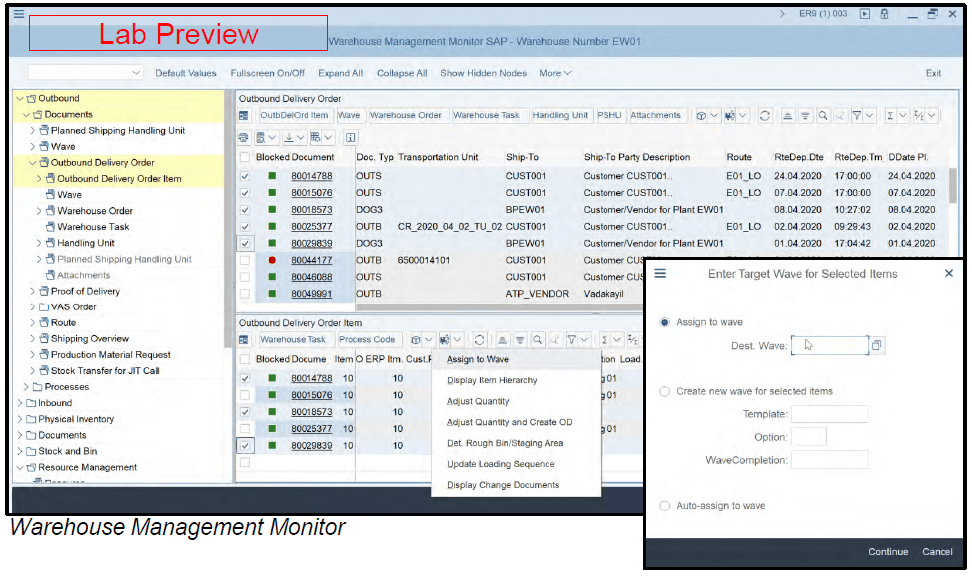Open main hamburger menu at top left
The height and width of the screenshot is (579, 972).
[x=19, y=14]
